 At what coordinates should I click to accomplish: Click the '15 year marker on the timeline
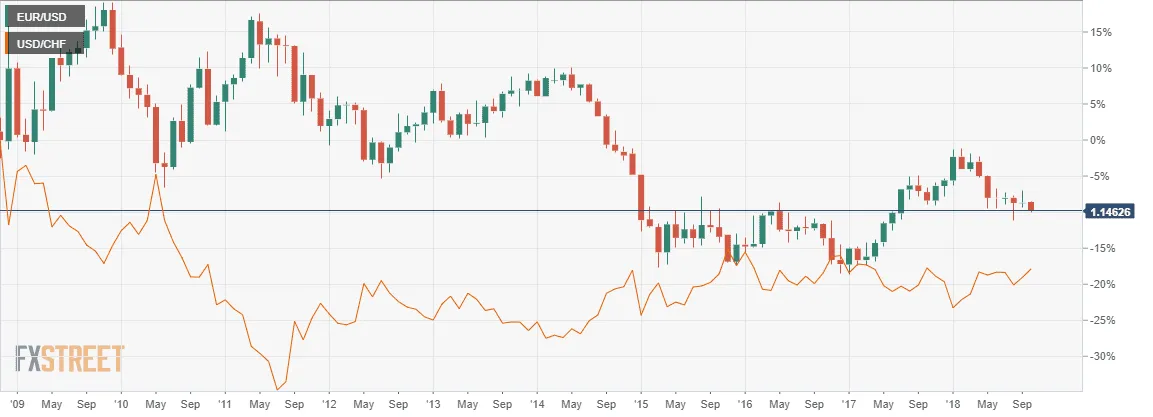pos(641,405)
